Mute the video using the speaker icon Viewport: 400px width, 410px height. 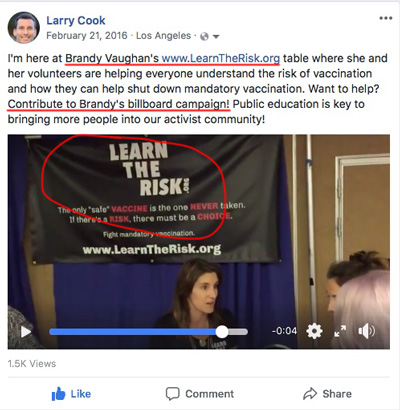[x=366, y=331]
